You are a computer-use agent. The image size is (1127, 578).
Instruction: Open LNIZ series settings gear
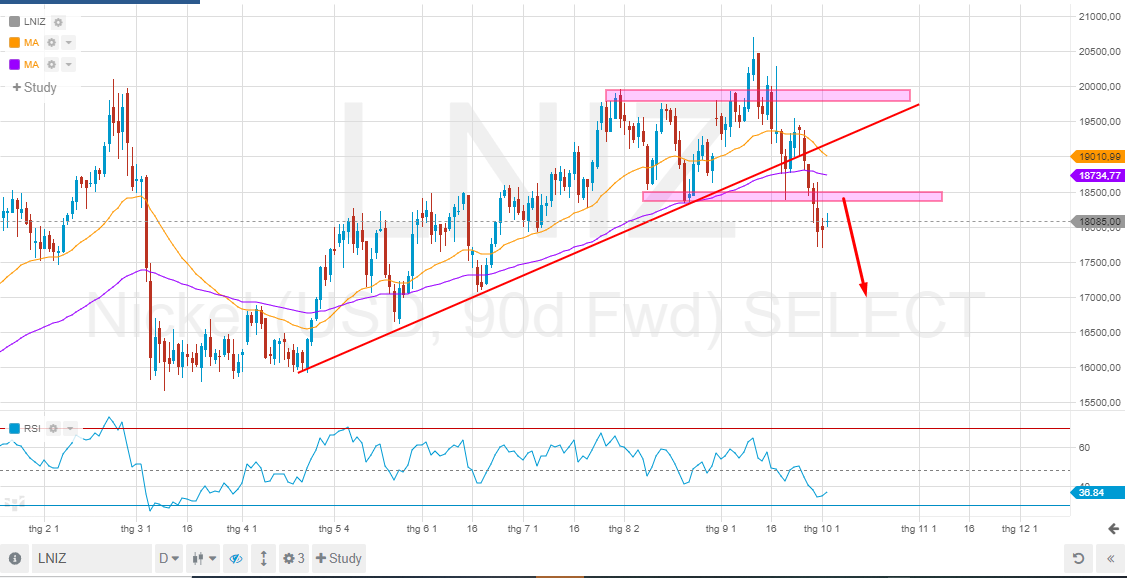pos(58,22)
